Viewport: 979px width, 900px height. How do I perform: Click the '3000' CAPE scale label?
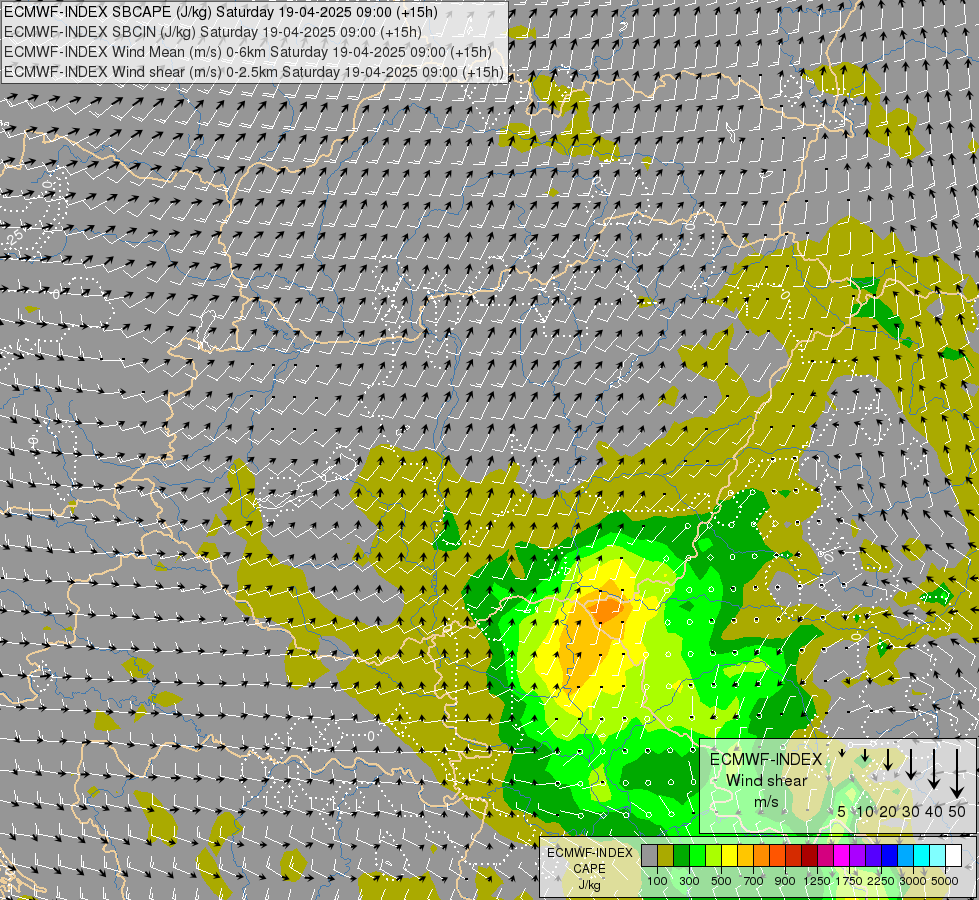point(913,881)
